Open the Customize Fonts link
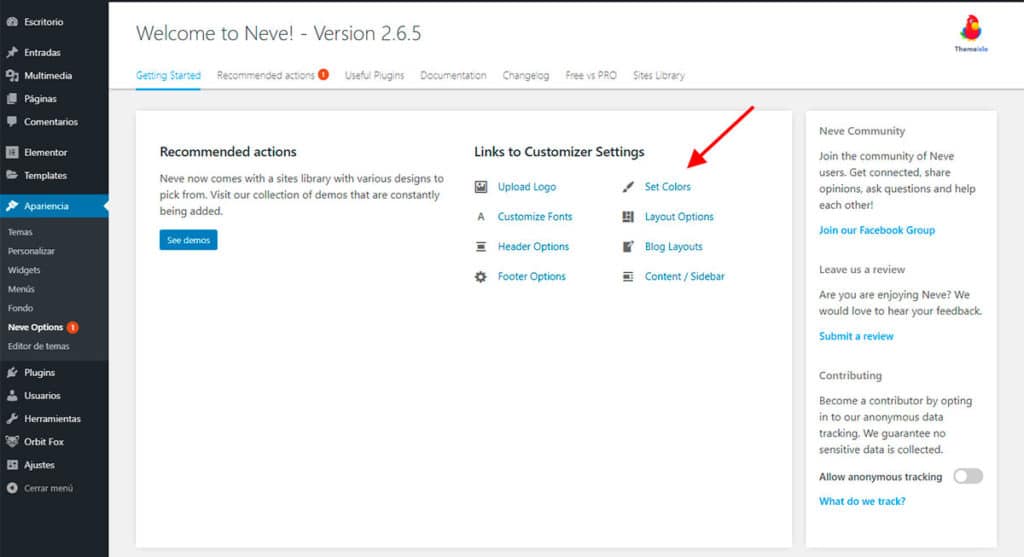 (x=535, y=217)
